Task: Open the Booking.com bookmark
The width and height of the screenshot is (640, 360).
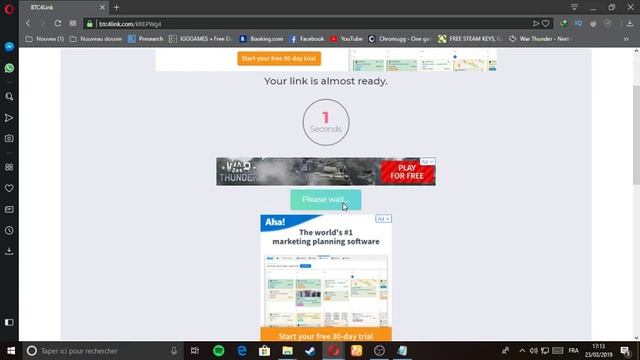Action: [x=261, y=39]
